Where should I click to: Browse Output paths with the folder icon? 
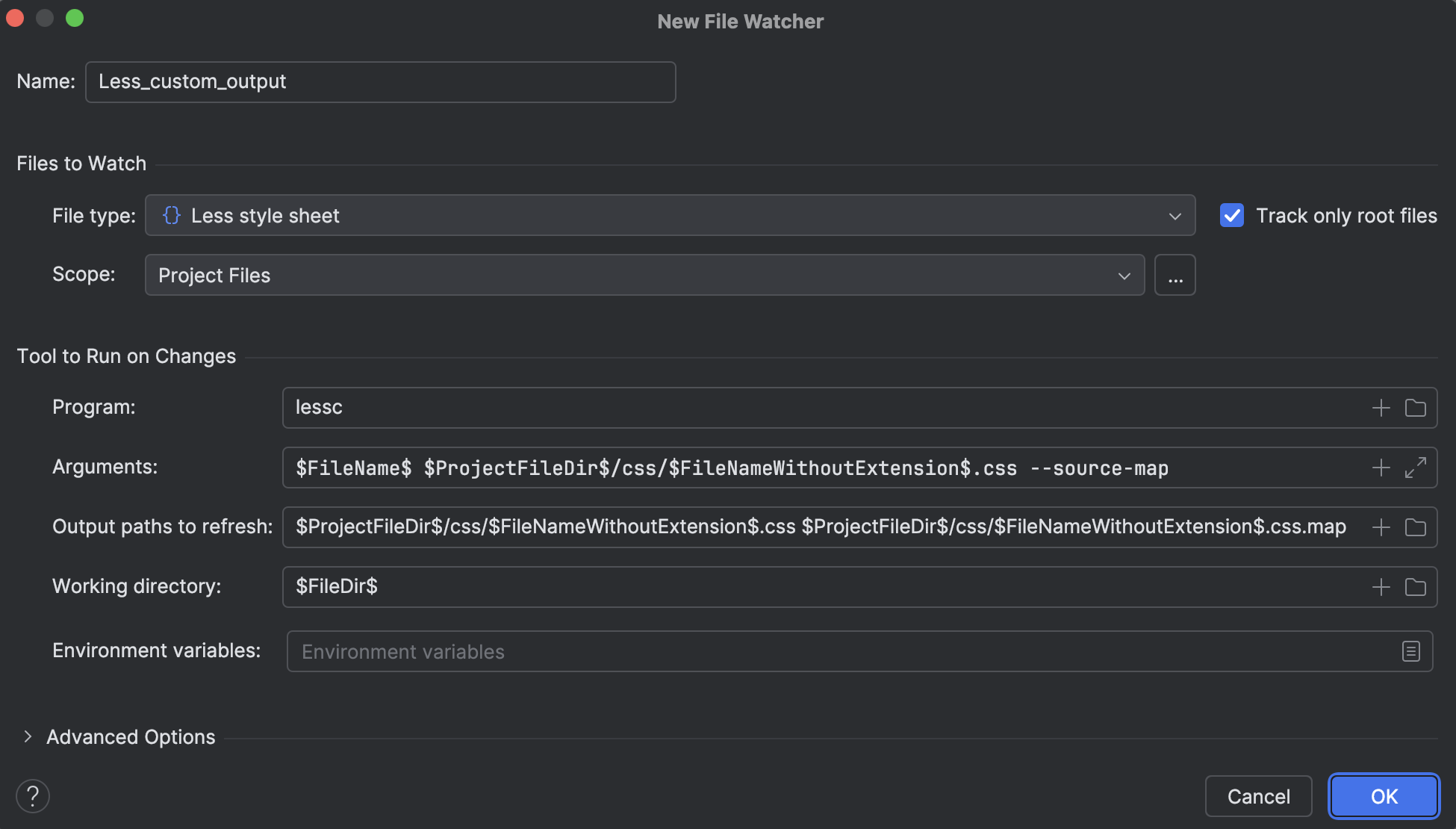point(1415,527)
